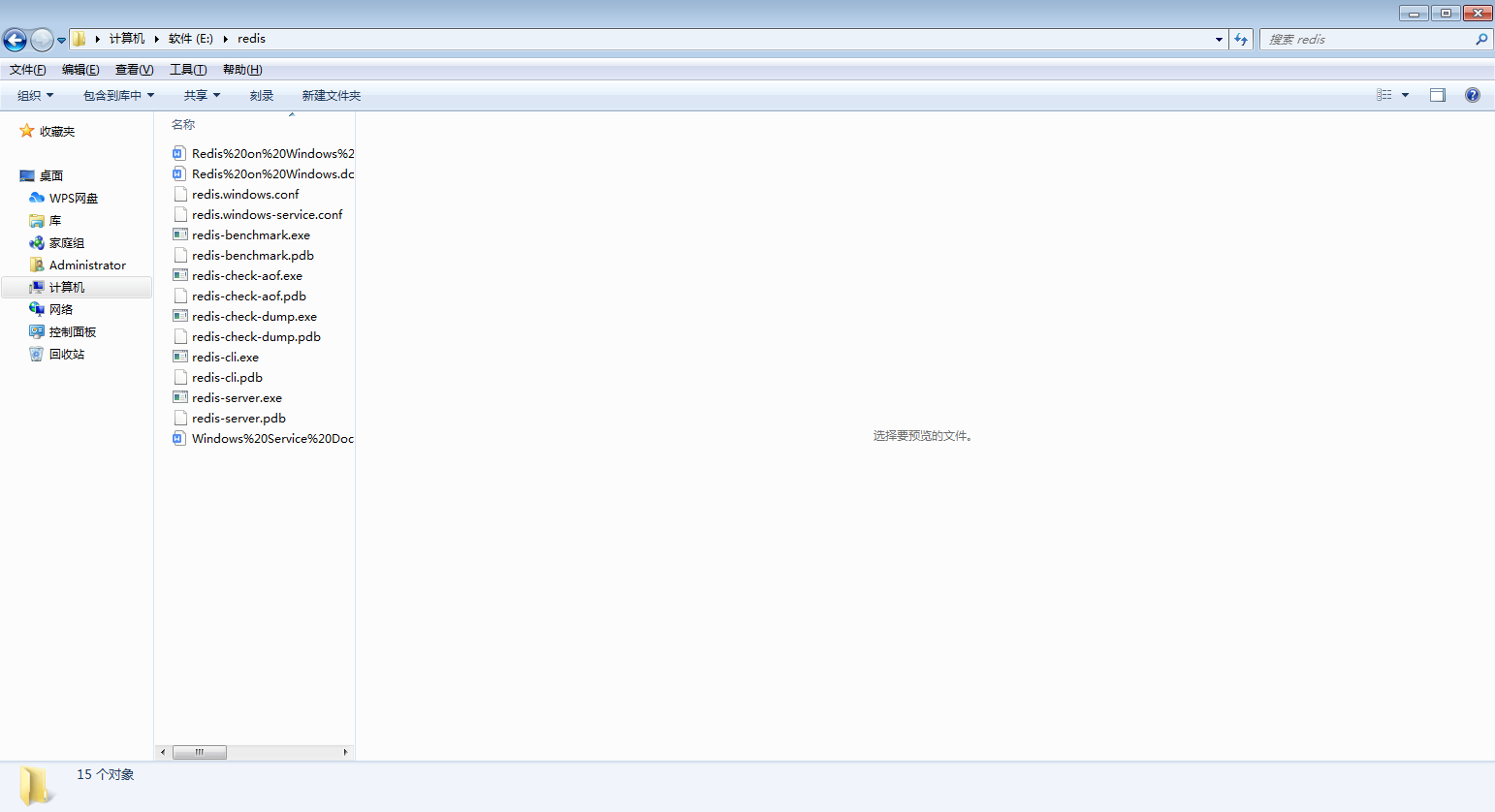Select redis-server.pdb file

(230, 418)
